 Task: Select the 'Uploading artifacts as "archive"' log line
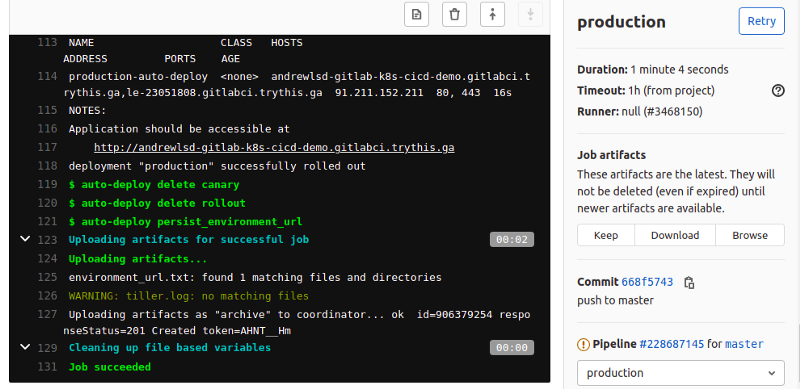click(x=296, y=323)
